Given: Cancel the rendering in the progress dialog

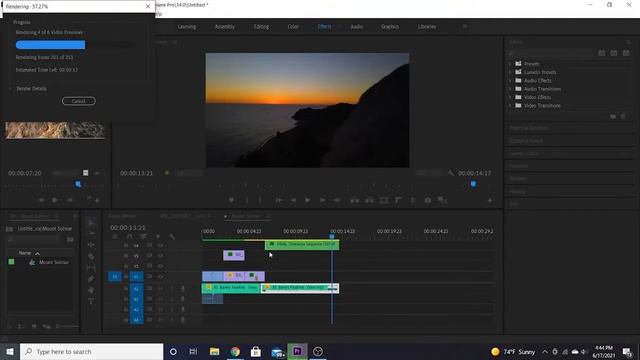Looking at the screenshot, I should (x=79, y=101).
